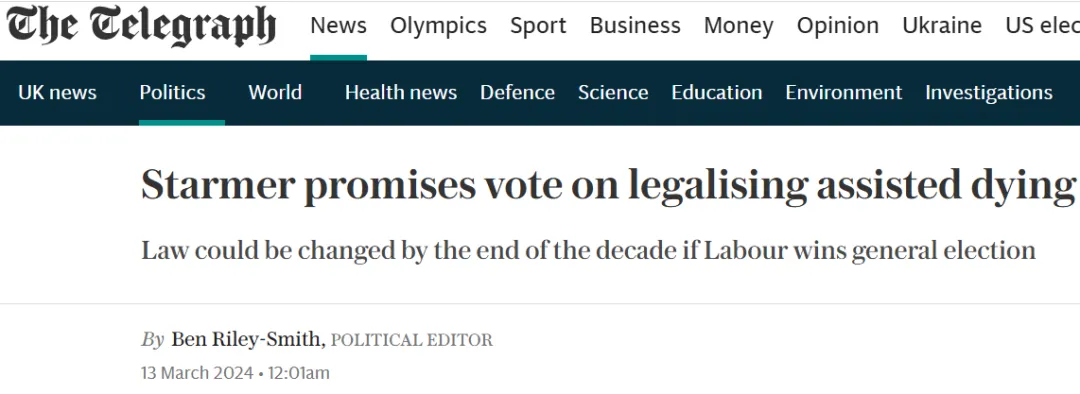
Task: Go to Health news
Action: coord(401,92)
